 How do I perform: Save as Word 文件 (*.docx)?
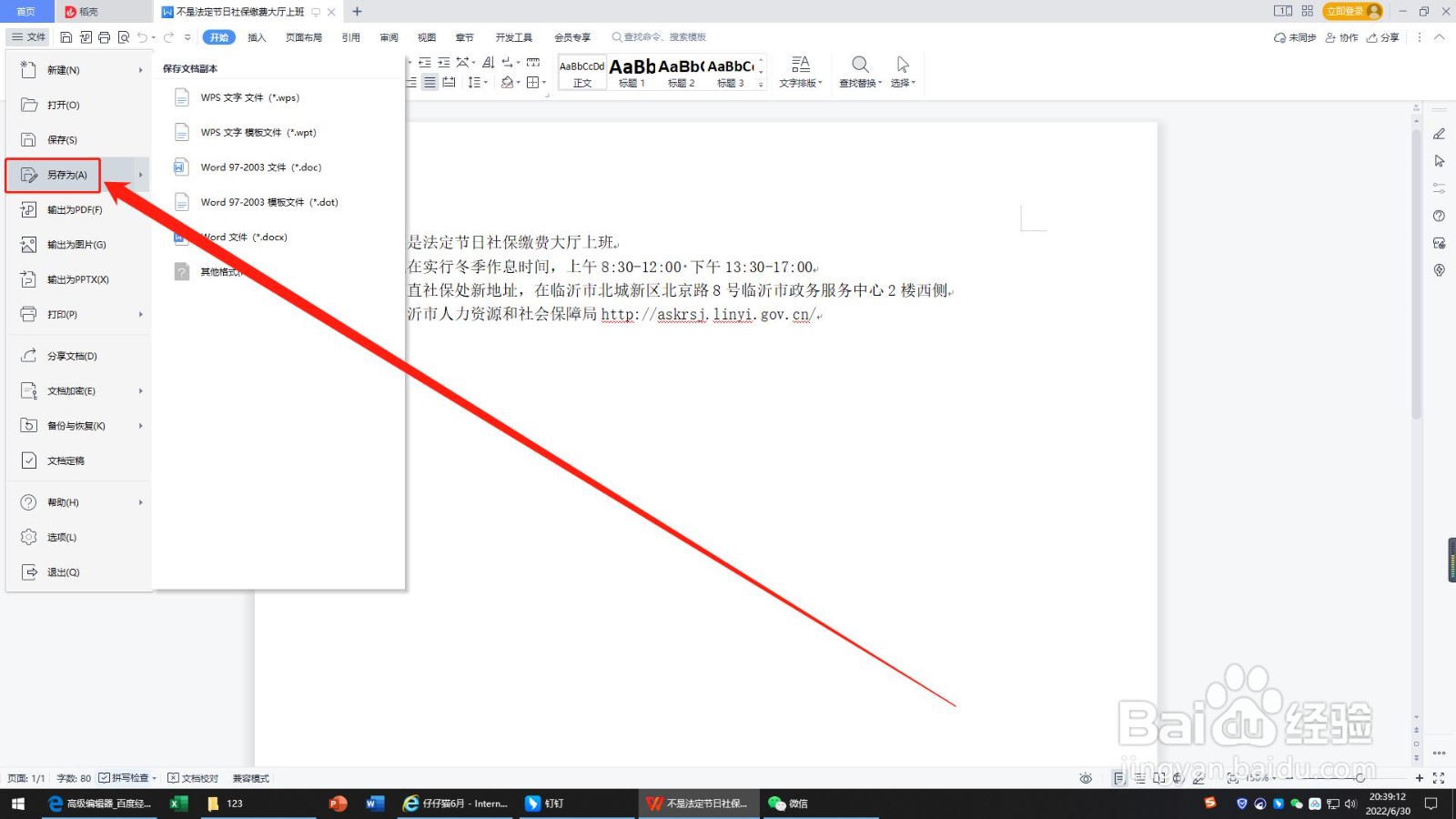(278, 238)
